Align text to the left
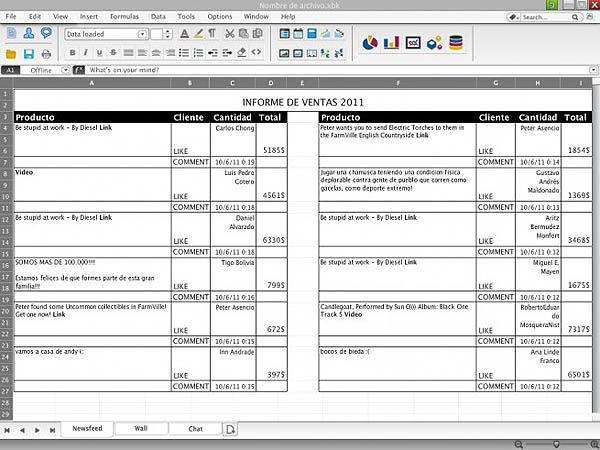This screenshot has width=600, height=450. (142, 53)
